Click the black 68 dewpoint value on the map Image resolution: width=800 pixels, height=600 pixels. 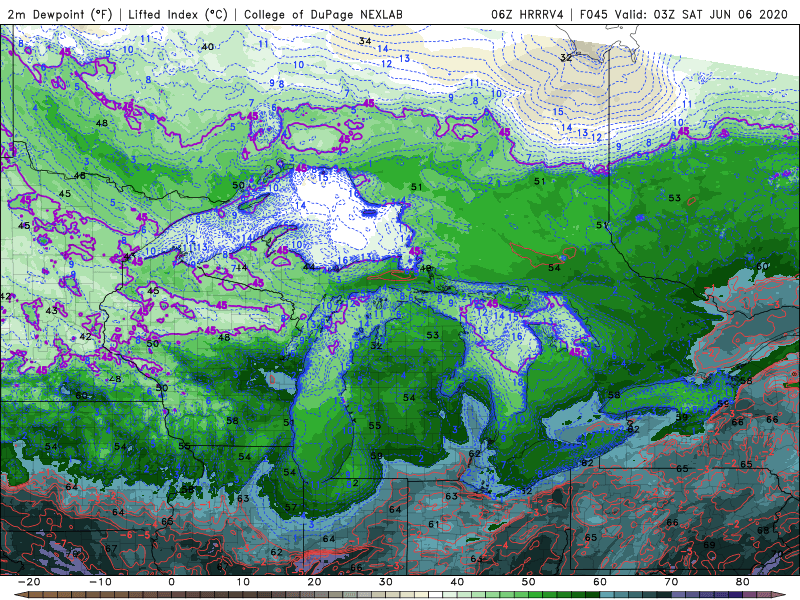tap(763, 531)
